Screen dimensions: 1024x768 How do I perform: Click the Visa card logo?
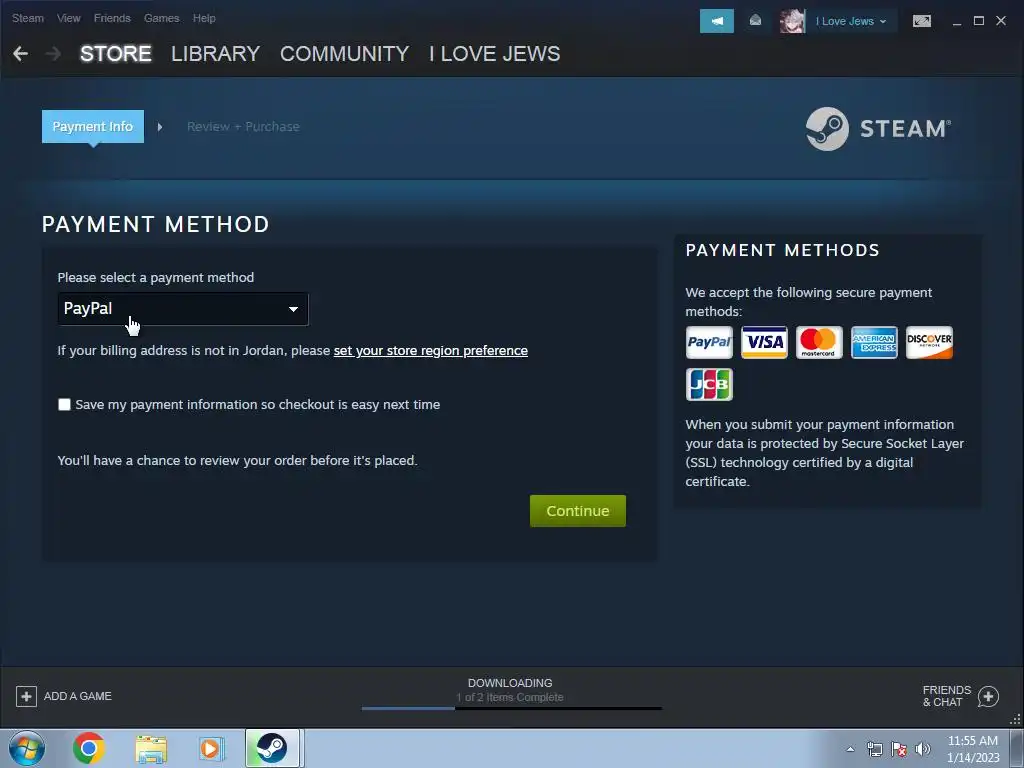point(764,342)
